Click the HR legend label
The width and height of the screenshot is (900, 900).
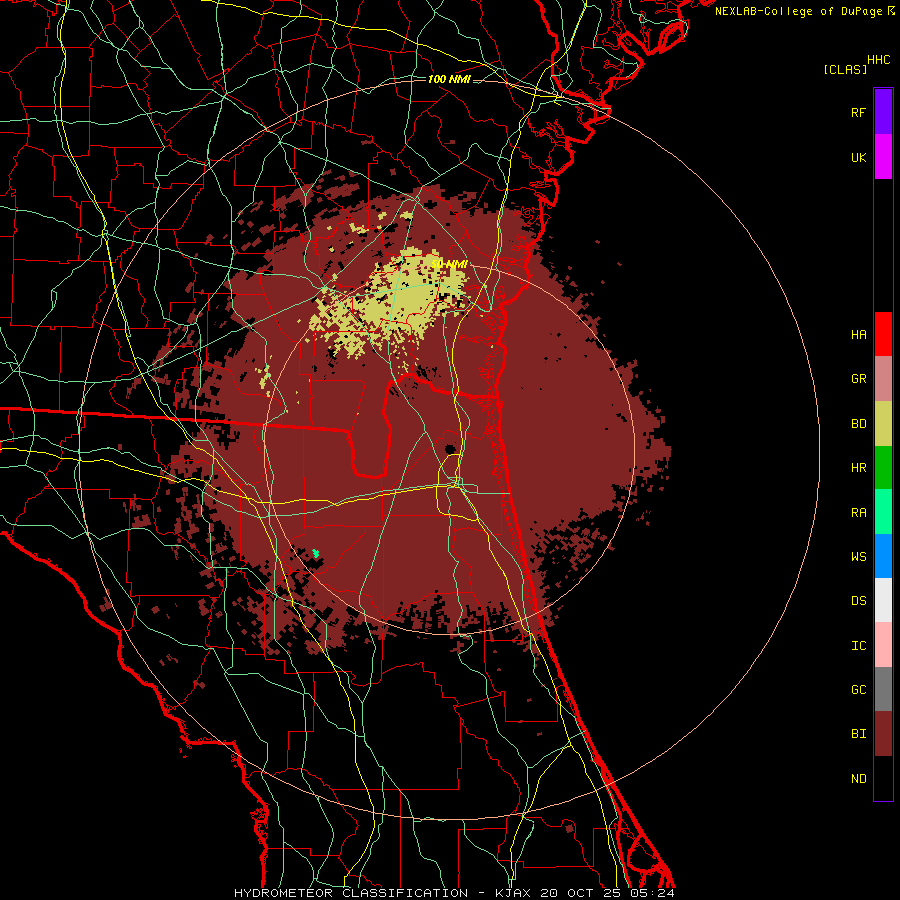click(858, 468)
